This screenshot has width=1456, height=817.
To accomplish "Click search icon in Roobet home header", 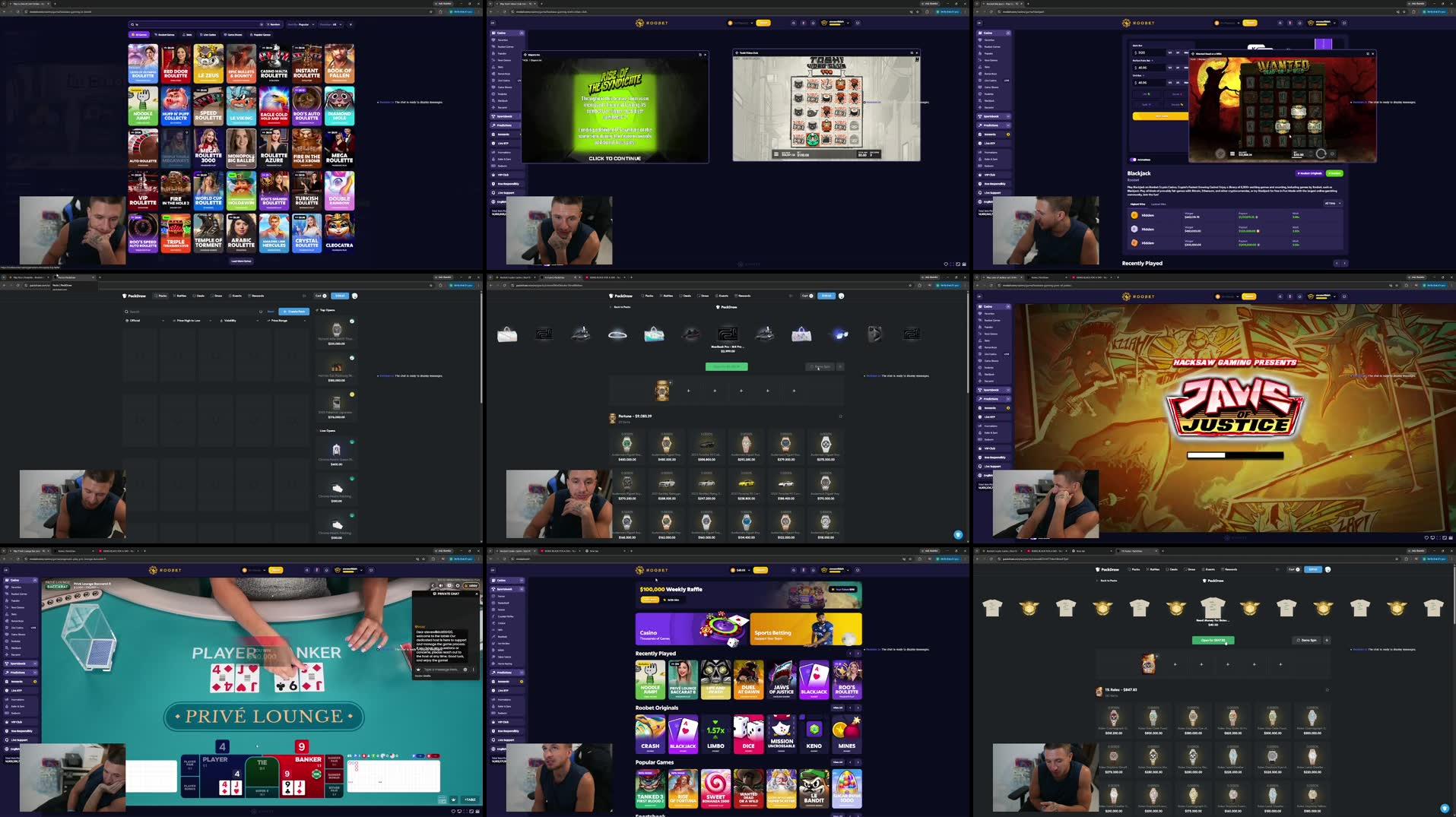I will (x=794, y=569).
